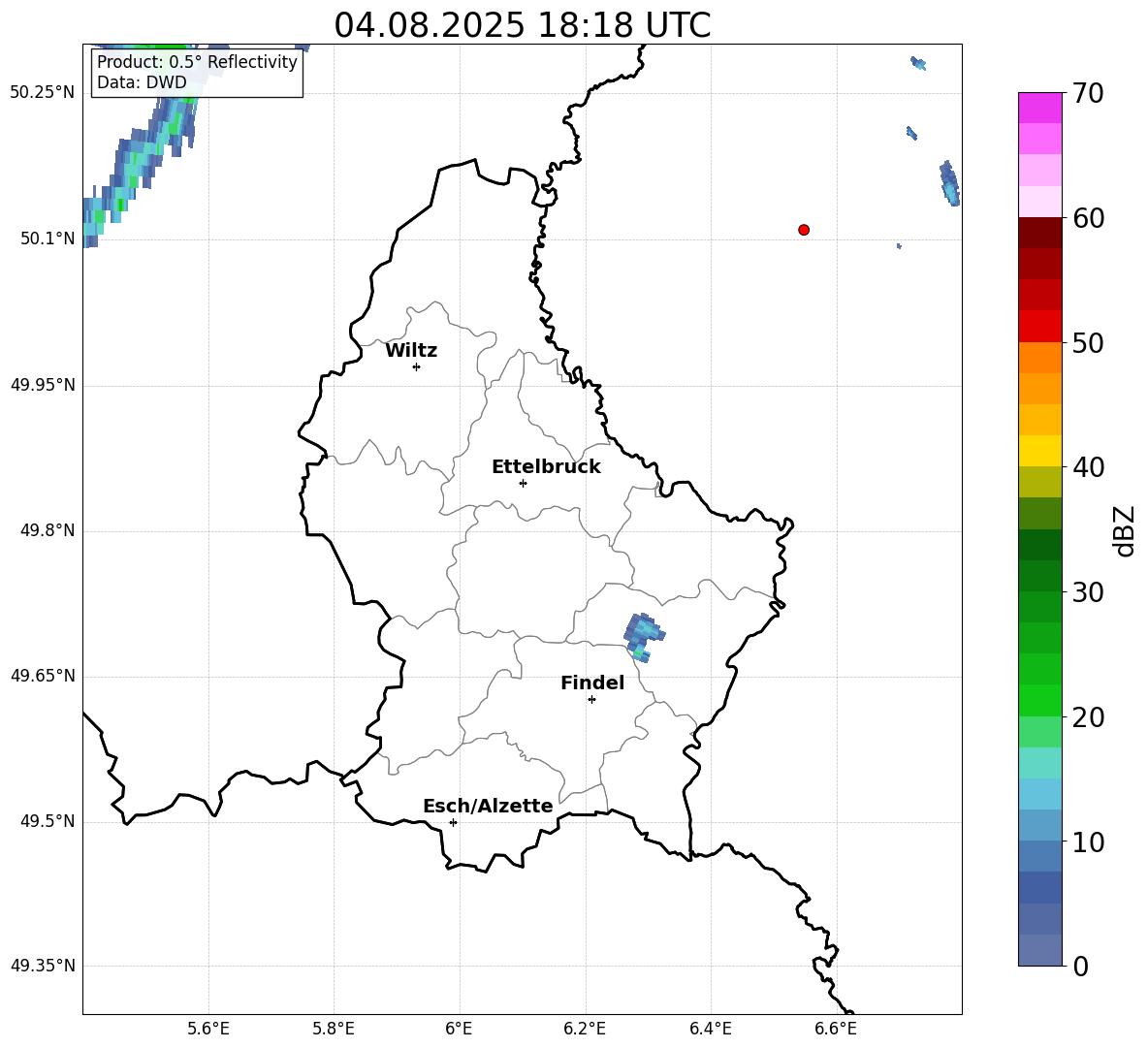The height and width of the screenshot is (1048, 1148).
Task: Click the 40 tick on the colorbar
Action: tap(1088, 467)
